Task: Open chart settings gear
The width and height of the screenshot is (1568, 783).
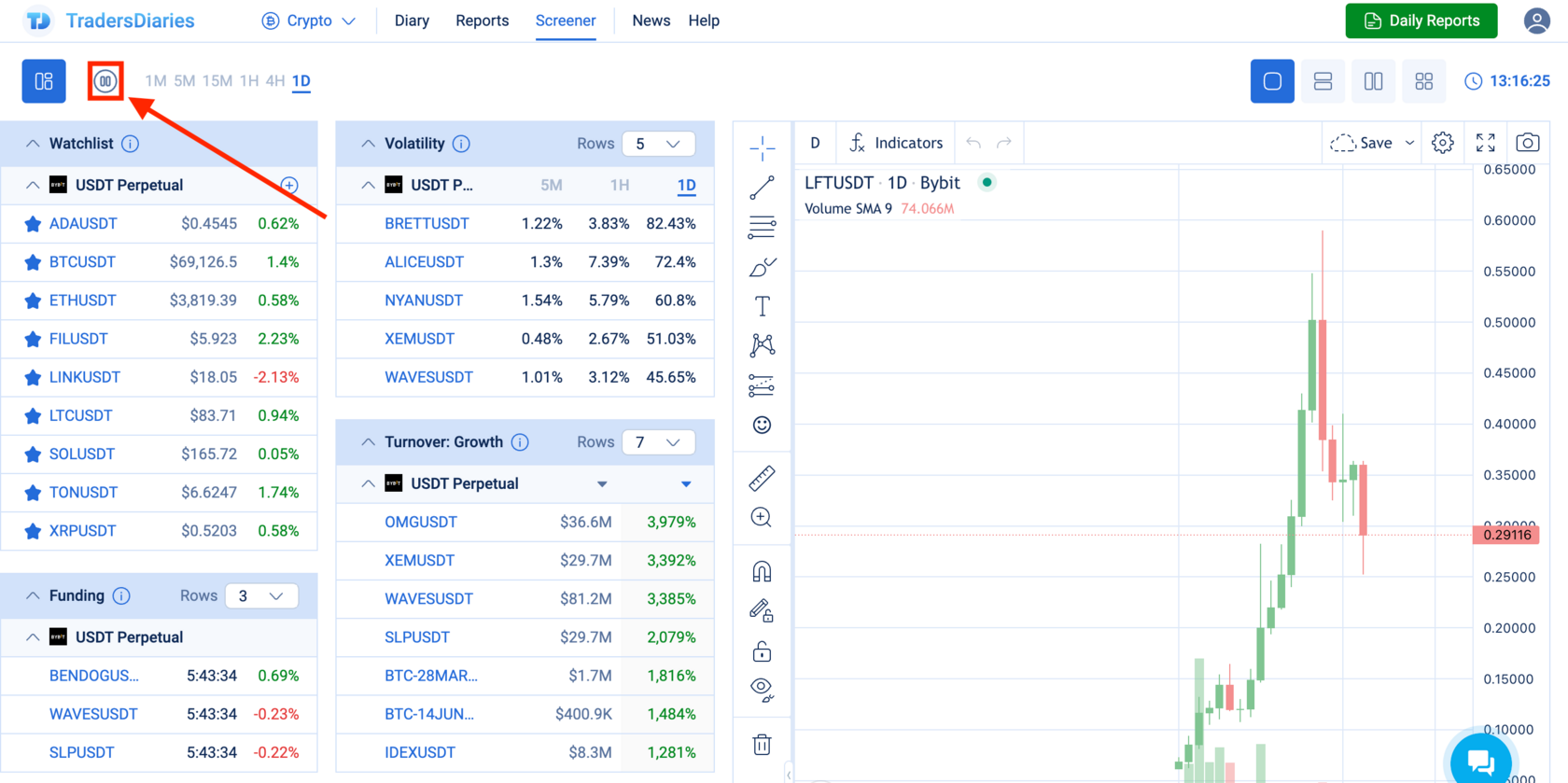Action: [x=1443, y=143]
